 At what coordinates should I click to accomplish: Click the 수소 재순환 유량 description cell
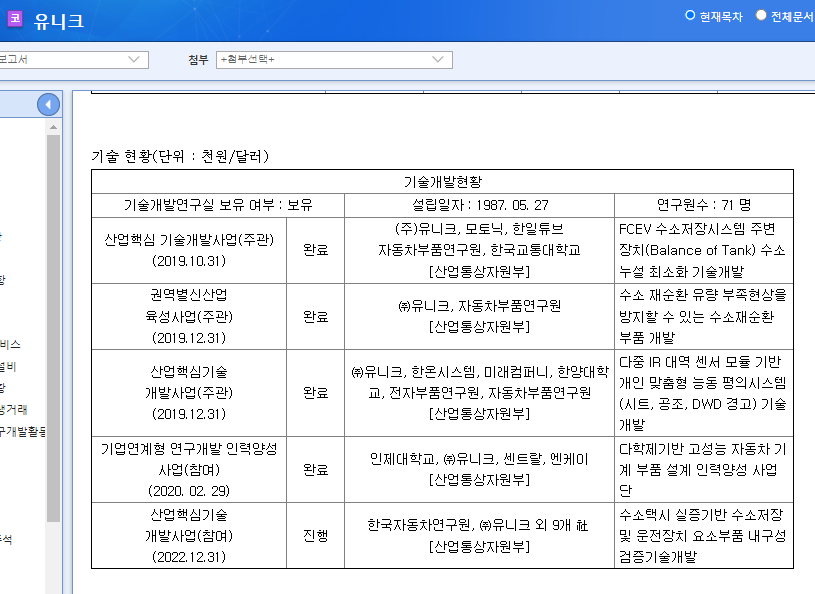click(704, 316)
